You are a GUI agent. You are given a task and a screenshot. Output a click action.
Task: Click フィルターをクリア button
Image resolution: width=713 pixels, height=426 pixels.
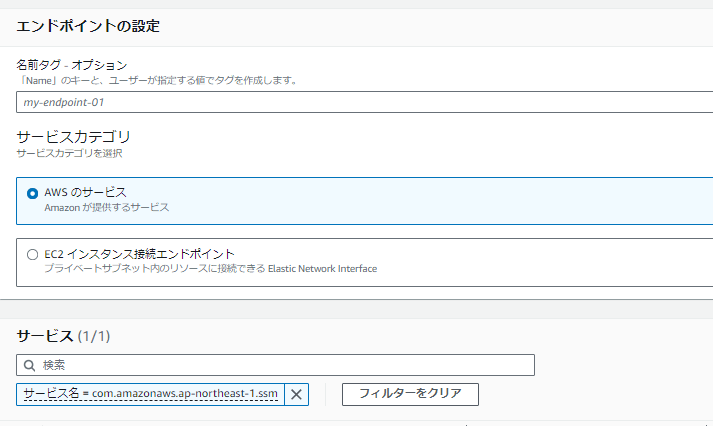(410, 394)
